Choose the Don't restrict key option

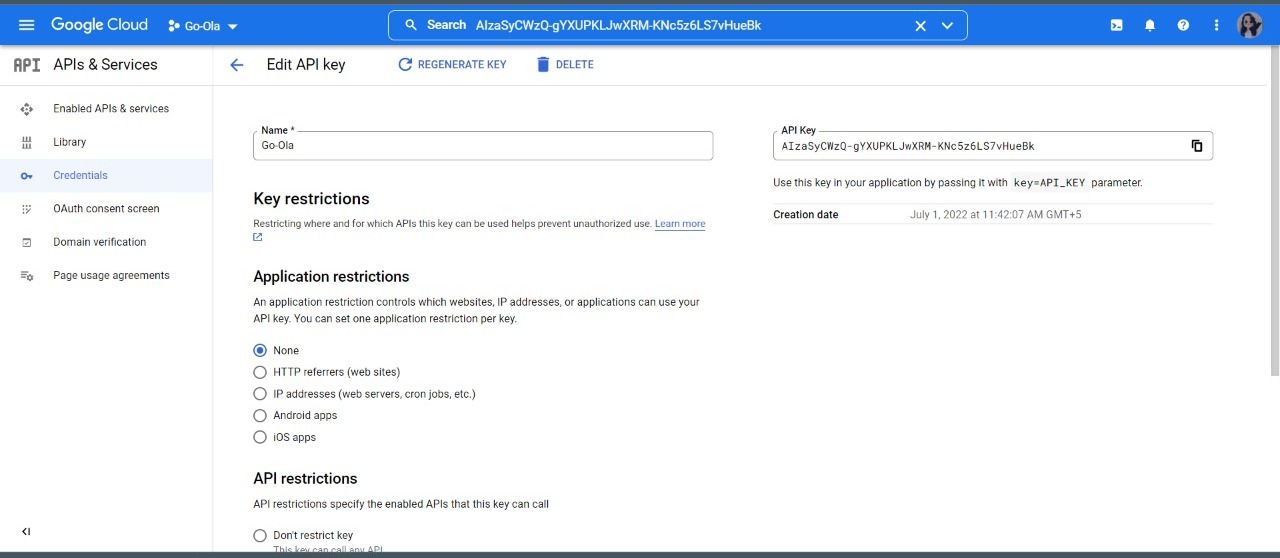tap(303, 535)
